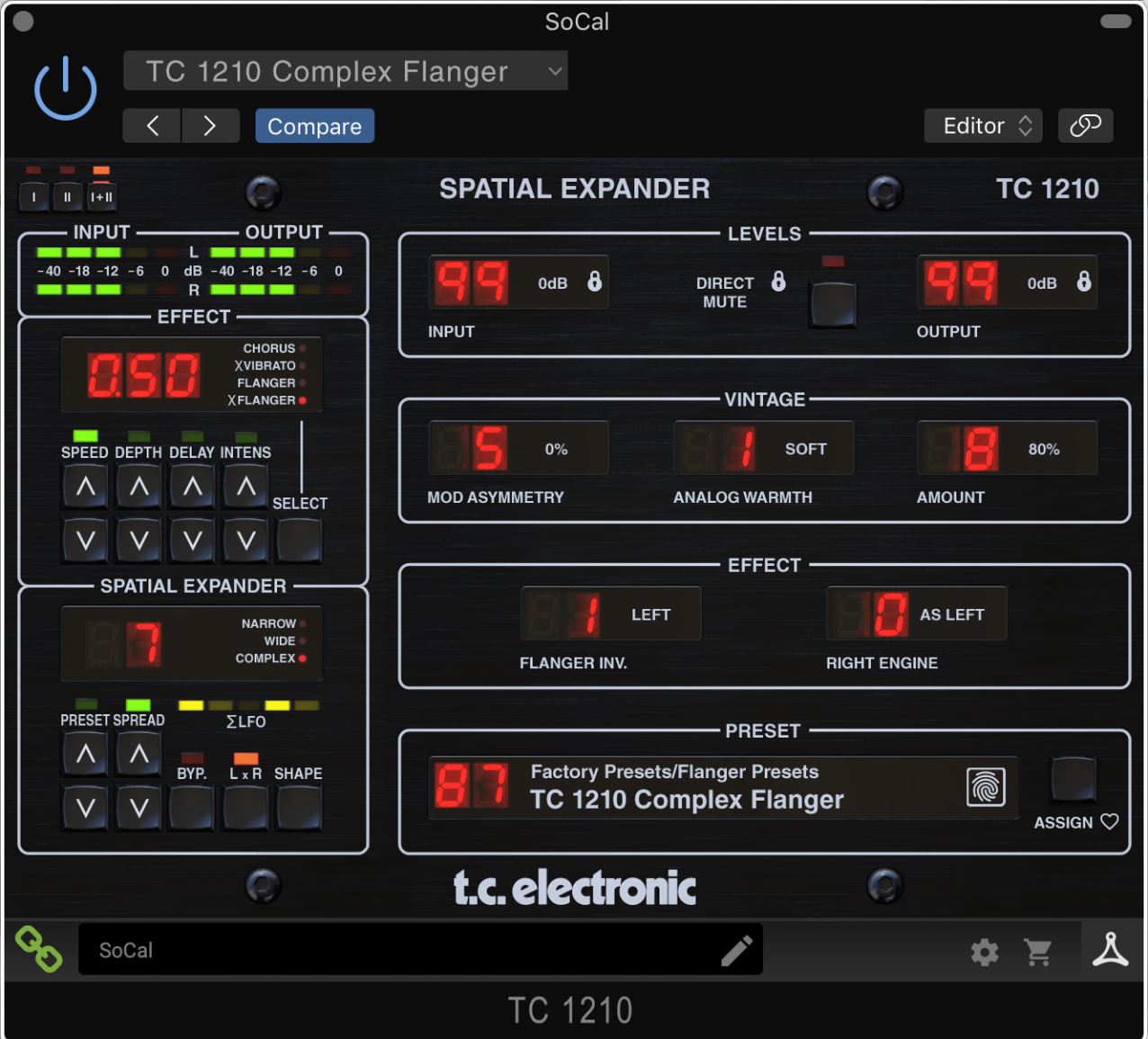The width and height of the screenshot is (1148, 1039).
Task: Toggle the DIRECT MUTE button
Action: (833, 304)
